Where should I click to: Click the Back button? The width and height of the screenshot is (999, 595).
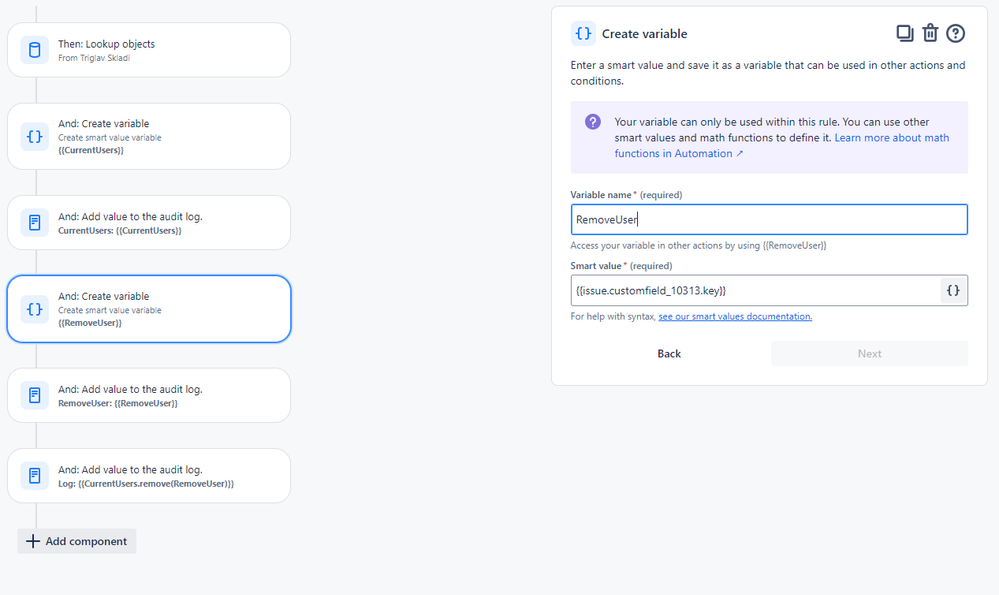[669, 353]
